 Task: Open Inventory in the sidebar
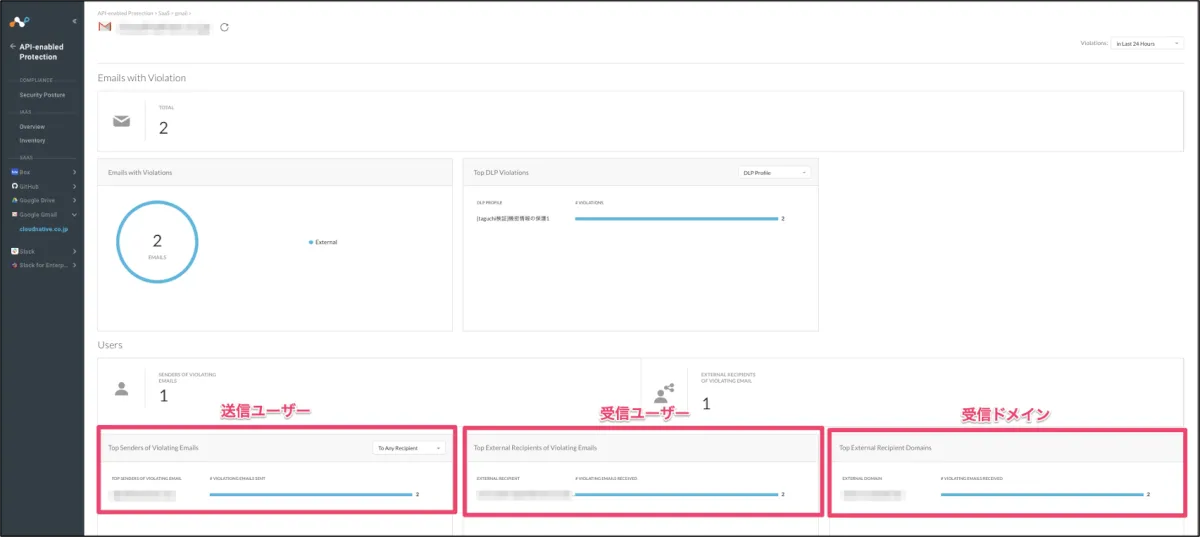[32, 141]
